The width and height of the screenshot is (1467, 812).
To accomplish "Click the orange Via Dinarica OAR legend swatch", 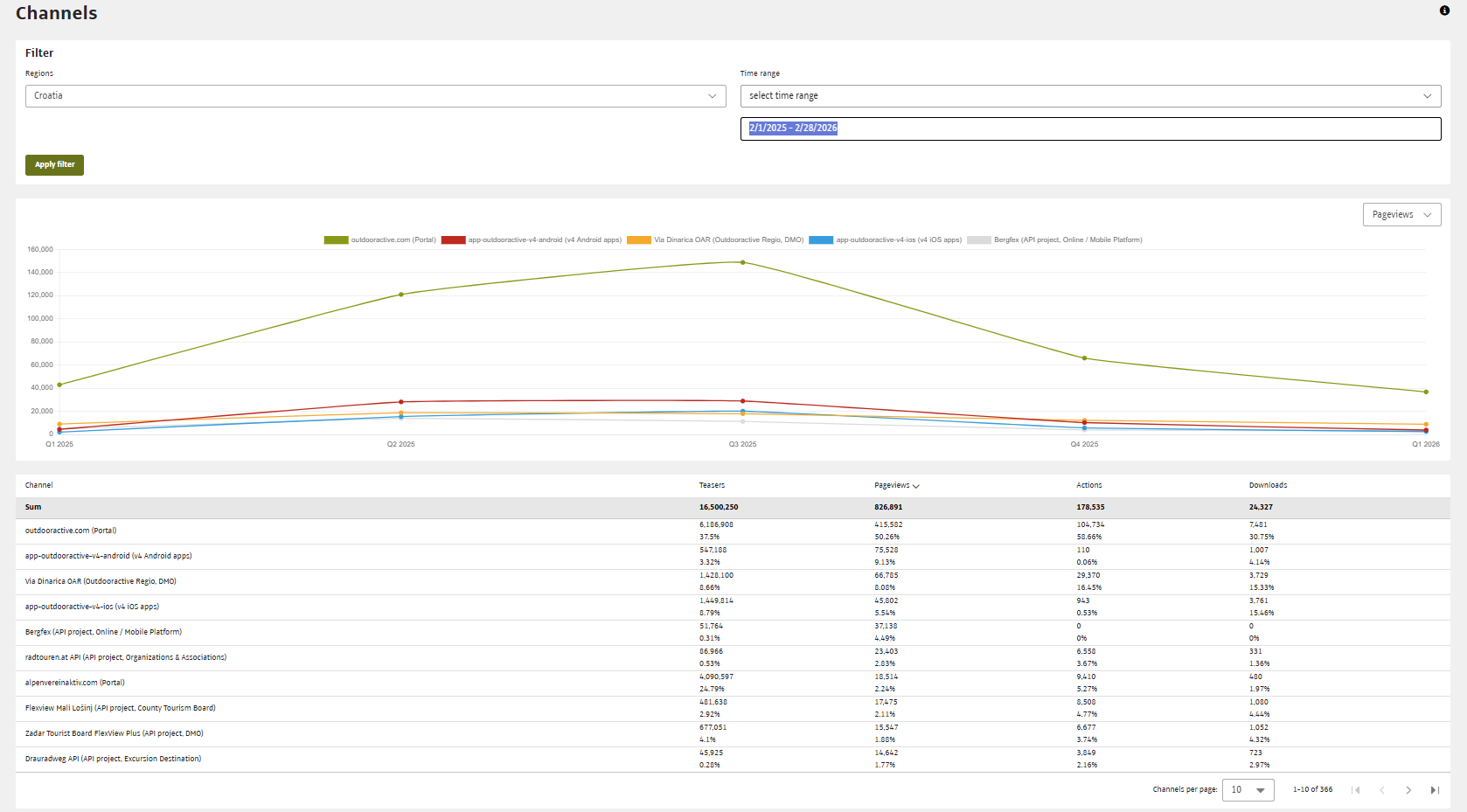I will 639,239.
